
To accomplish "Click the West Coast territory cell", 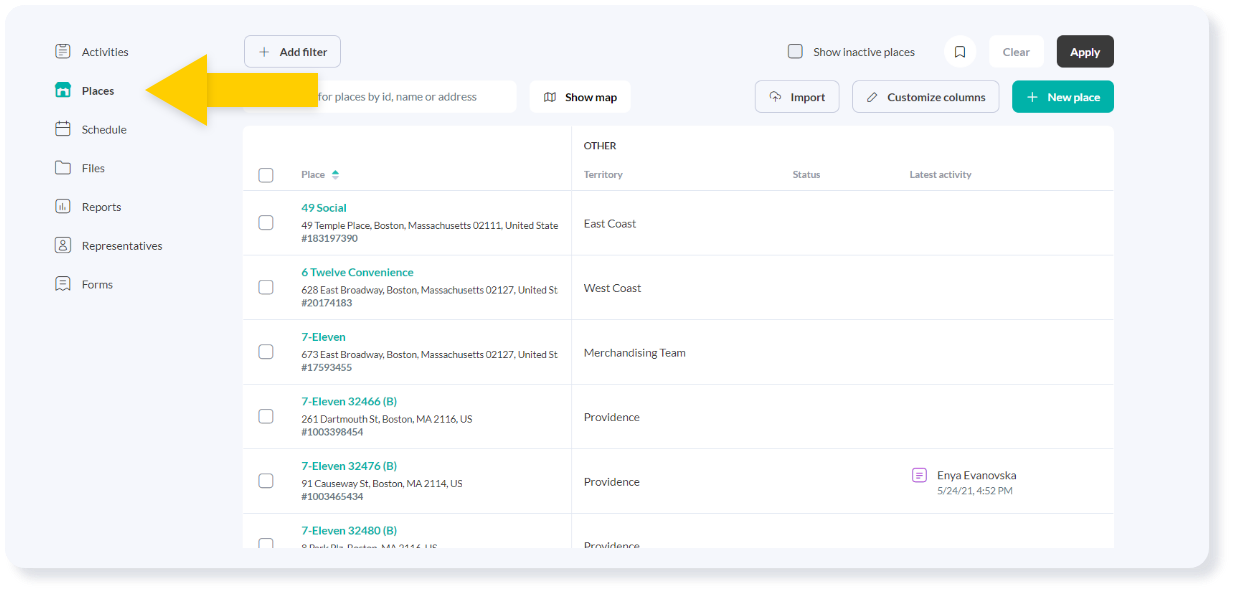I will (x=612, y=288).
